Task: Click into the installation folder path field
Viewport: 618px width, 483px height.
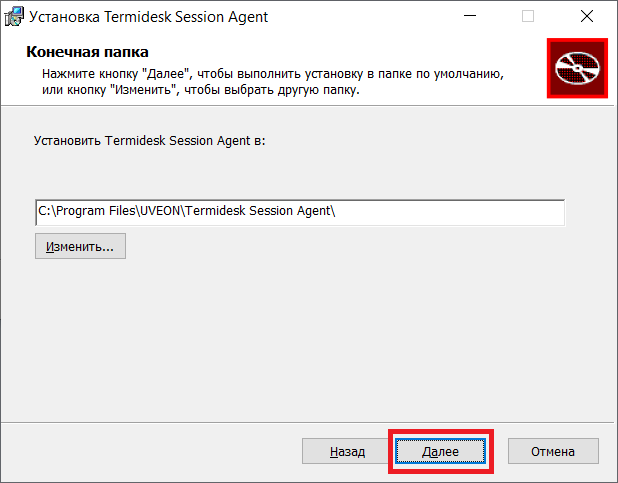Action: point(450,213)
